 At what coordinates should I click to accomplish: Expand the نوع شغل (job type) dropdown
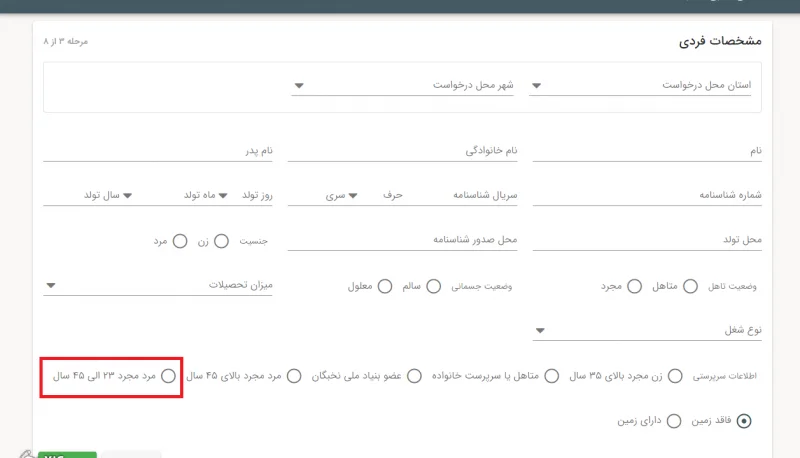[645, 331]
